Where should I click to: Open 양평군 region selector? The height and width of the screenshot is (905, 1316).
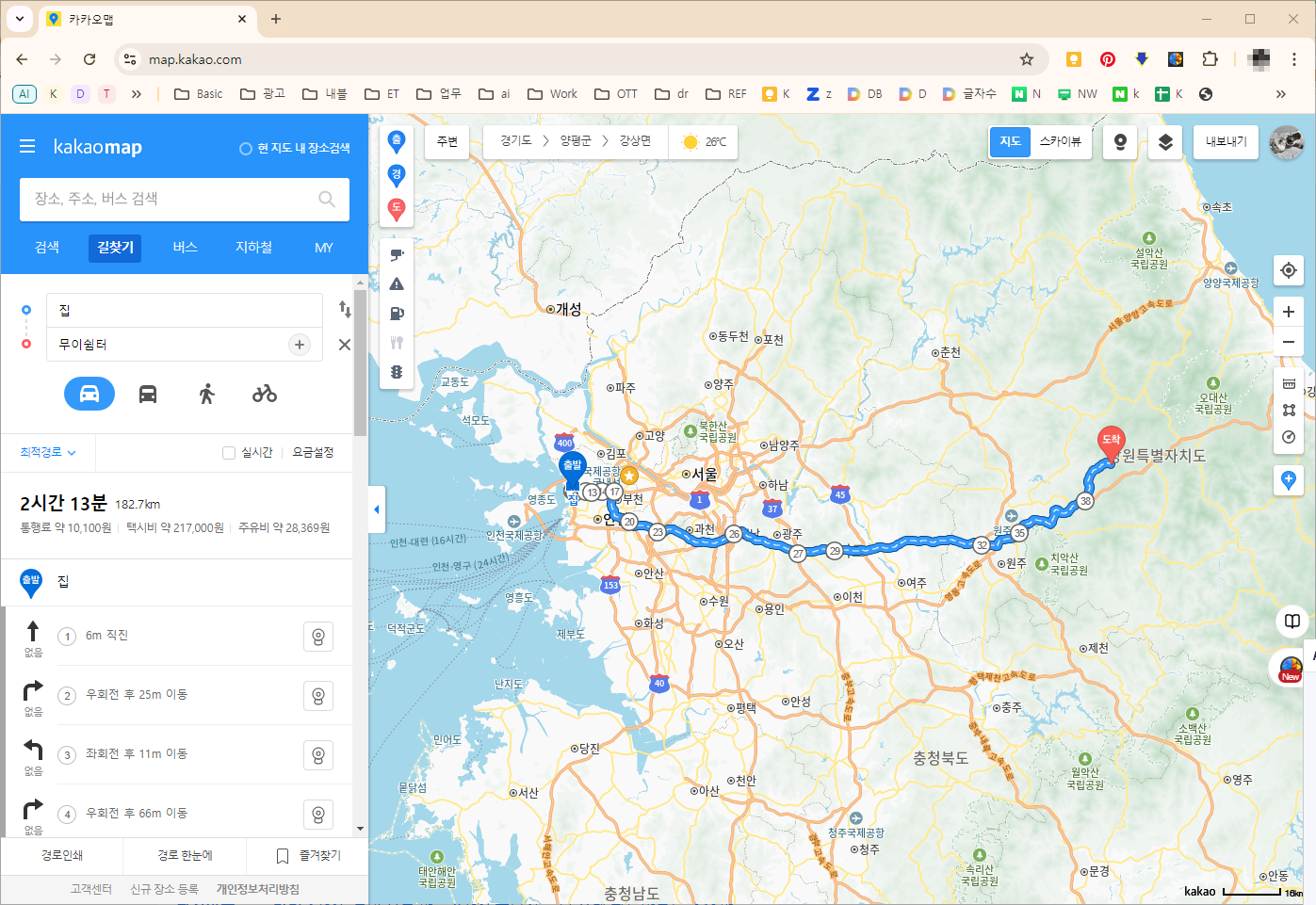(576, 142)
